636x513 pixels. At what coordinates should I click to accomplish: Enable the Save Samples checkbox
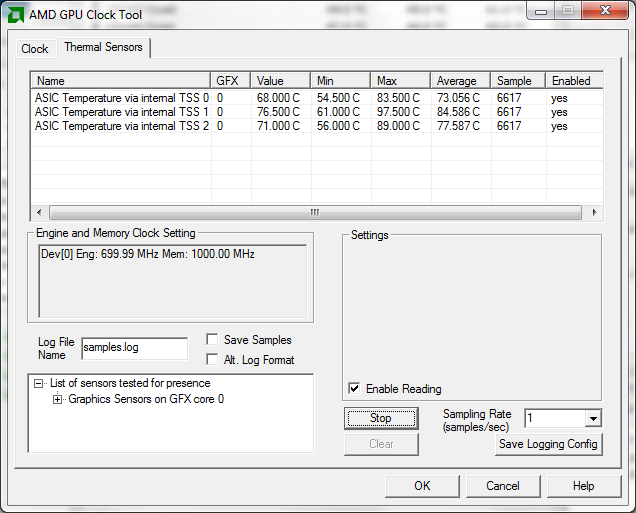pyautogui.click(x=212, y=339)
